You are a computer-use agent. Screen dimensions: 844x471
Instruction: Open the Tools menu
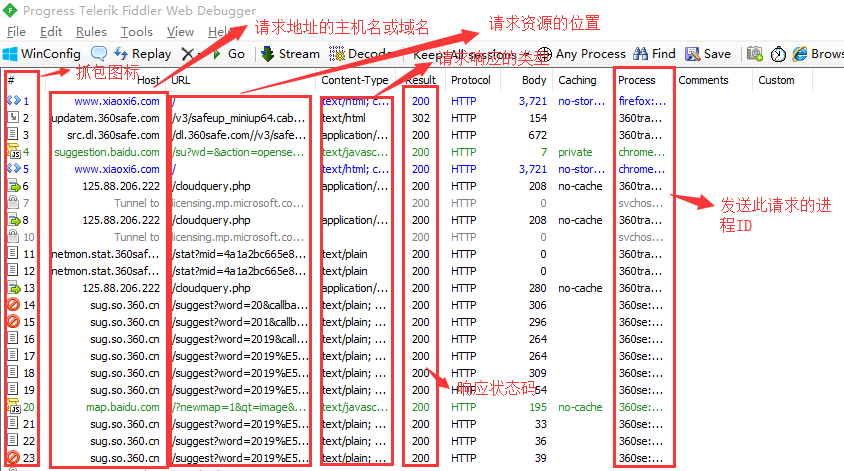point(137,32)
